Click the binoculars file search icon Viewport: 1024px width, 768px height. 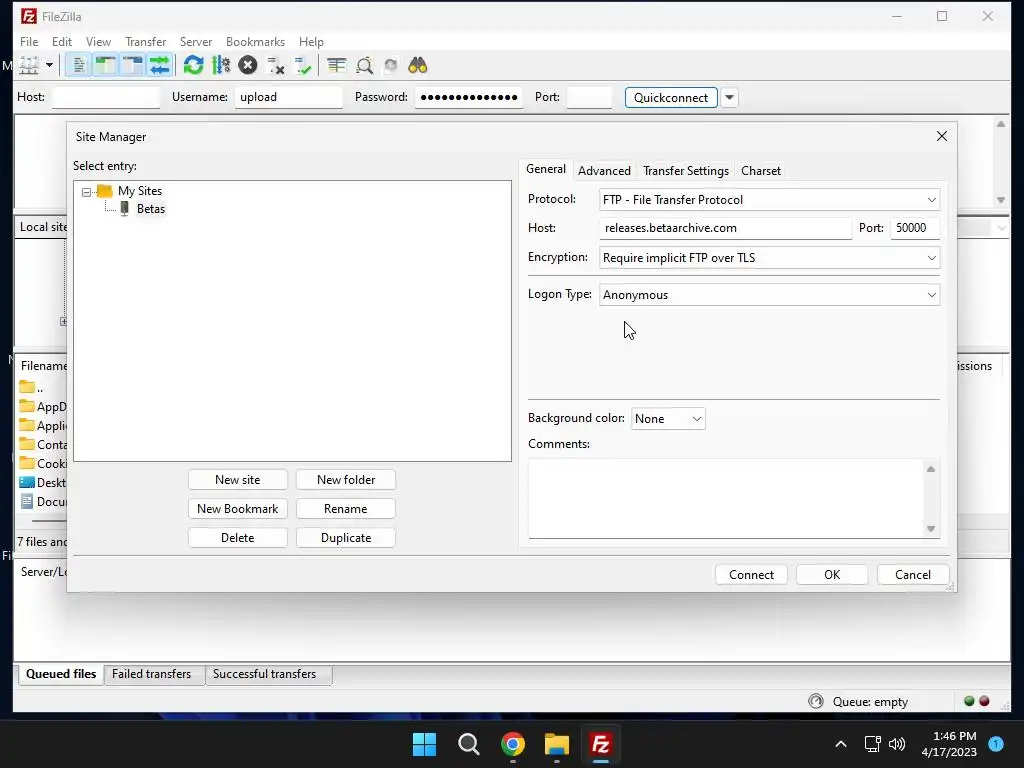[417, 65]
